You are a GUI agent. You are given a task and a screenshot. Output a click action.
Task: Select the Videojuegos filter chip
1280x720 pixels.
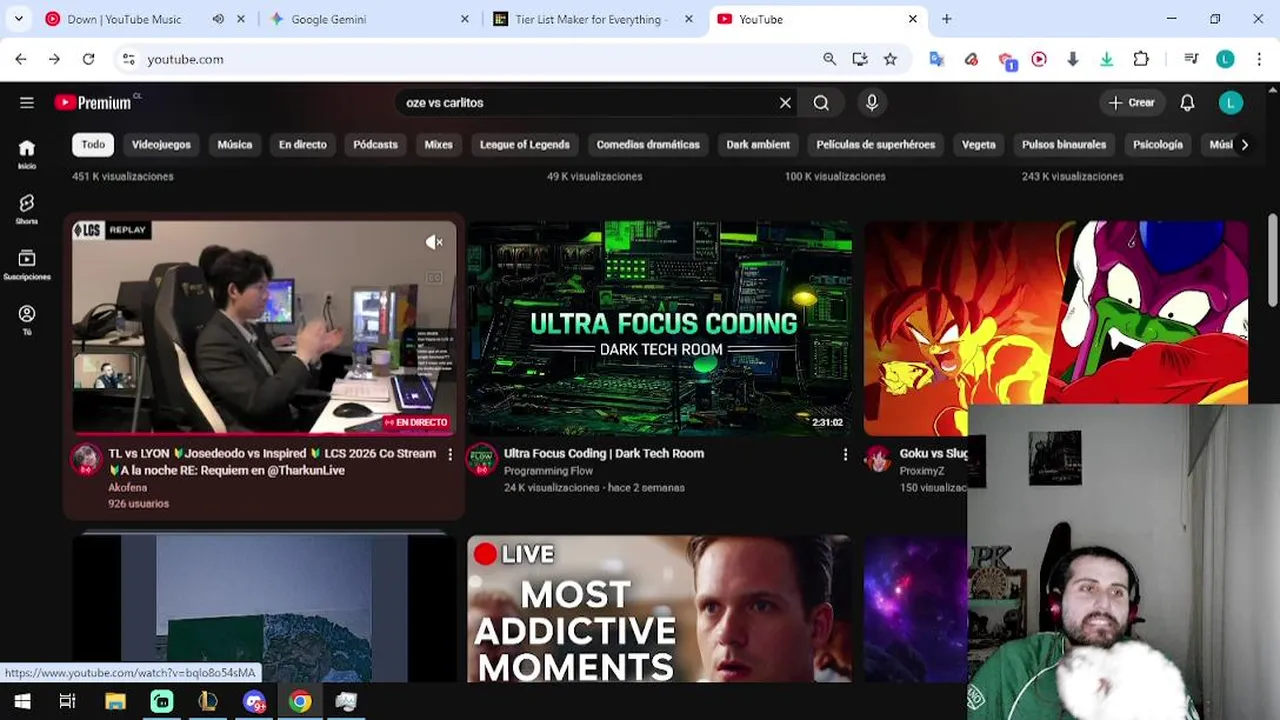click(161, 144)
